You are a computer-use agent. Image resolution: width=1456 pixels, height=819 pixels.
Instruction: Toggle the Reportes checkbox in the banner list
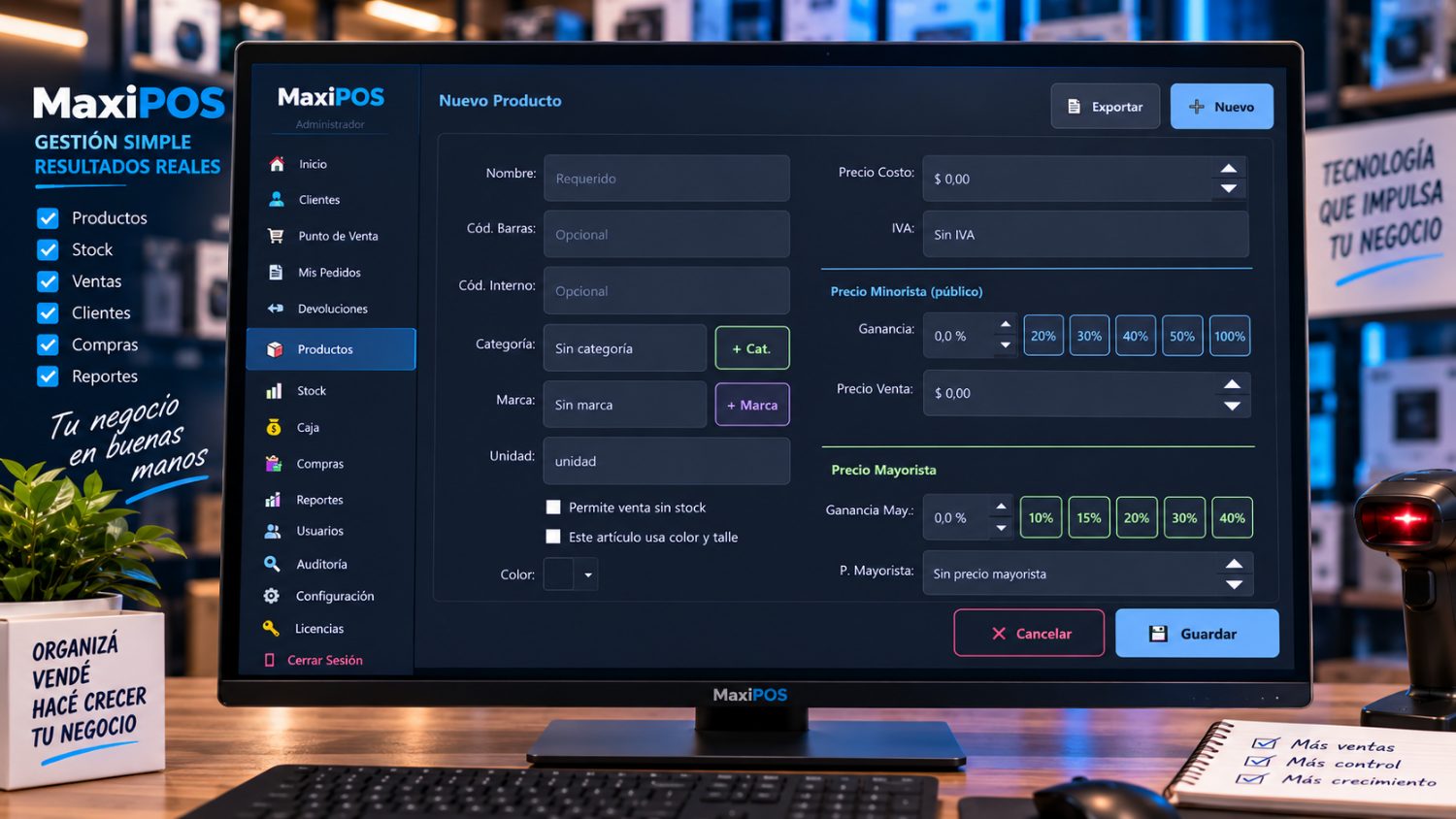pyautogui.click(x=48, y=376)
